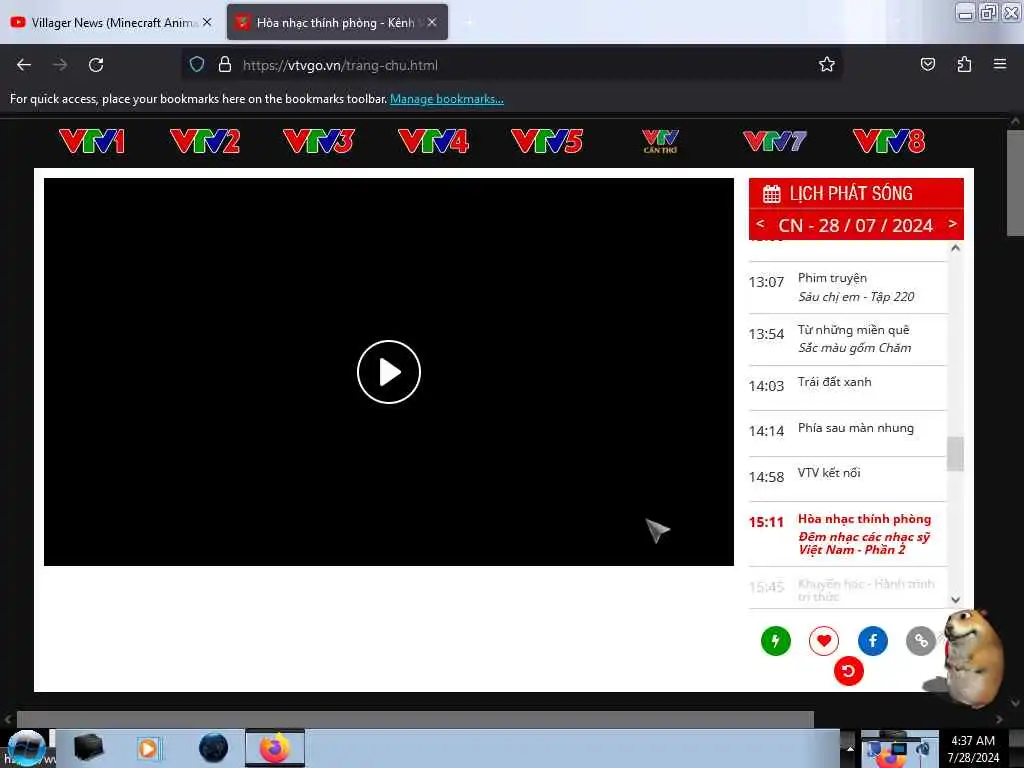Open the dark globe taskbar icon
This screenshot has width=1024, height=768.
tap(214, 748)
